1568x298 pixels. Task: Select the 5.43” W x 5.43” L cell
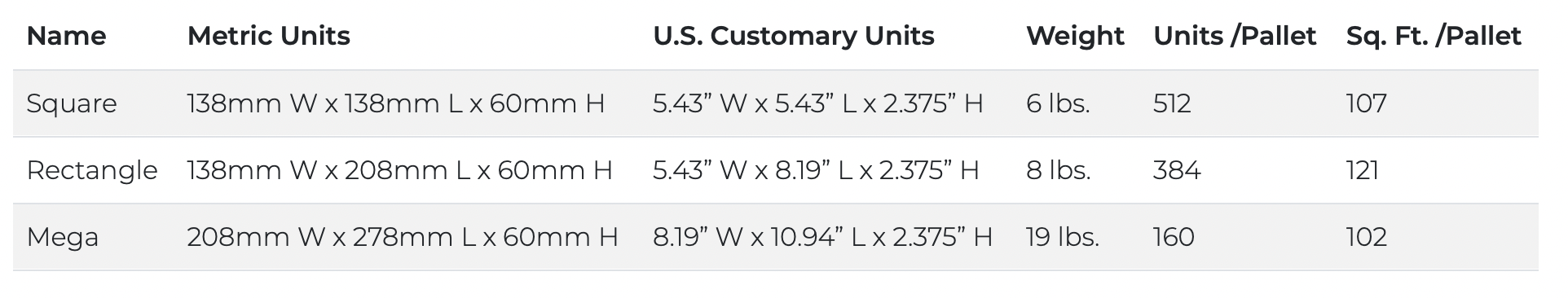point(817,103)
